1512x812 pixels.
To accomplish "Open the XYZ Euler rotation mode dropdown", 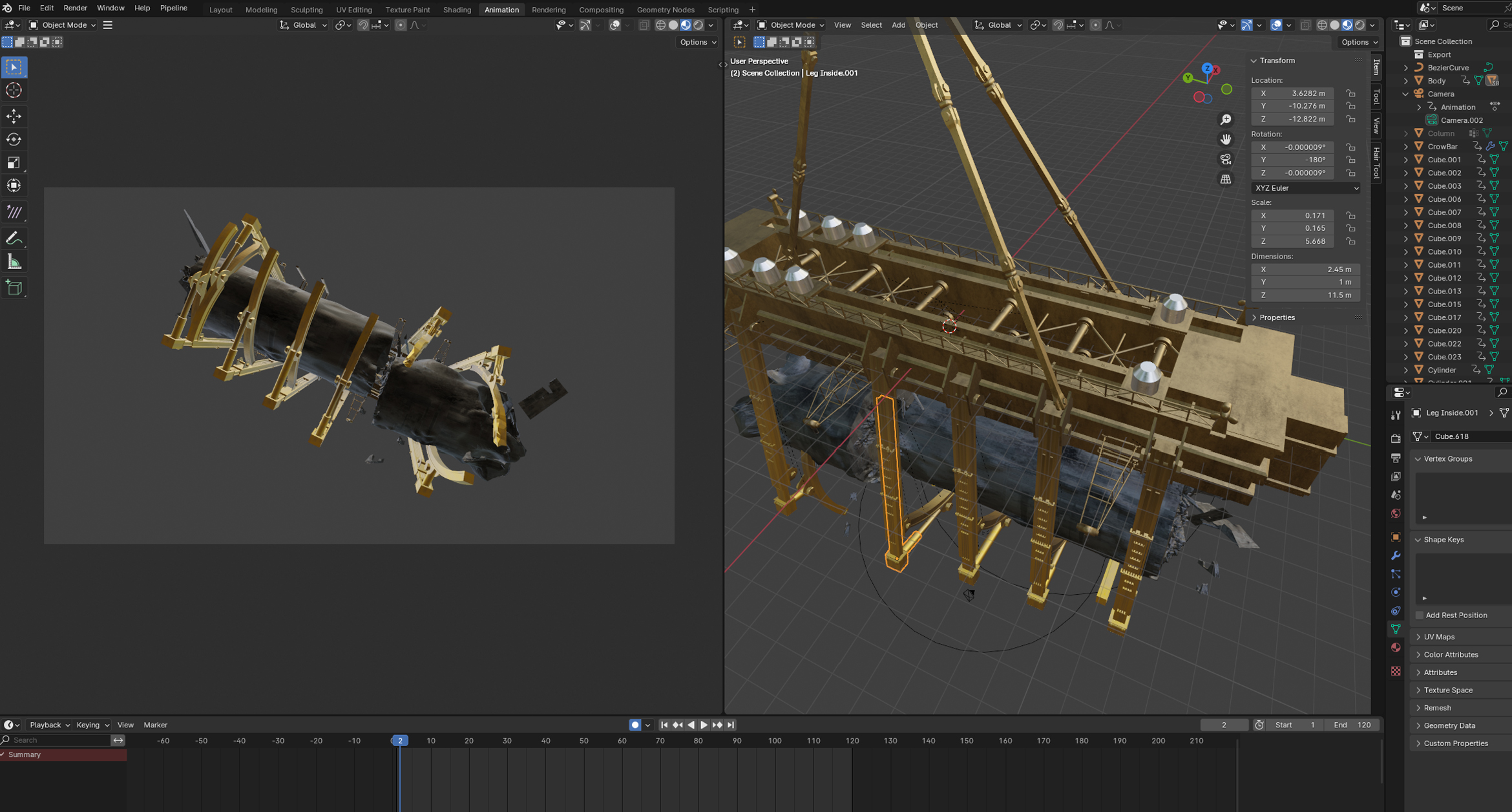I will coord(1305,188).
